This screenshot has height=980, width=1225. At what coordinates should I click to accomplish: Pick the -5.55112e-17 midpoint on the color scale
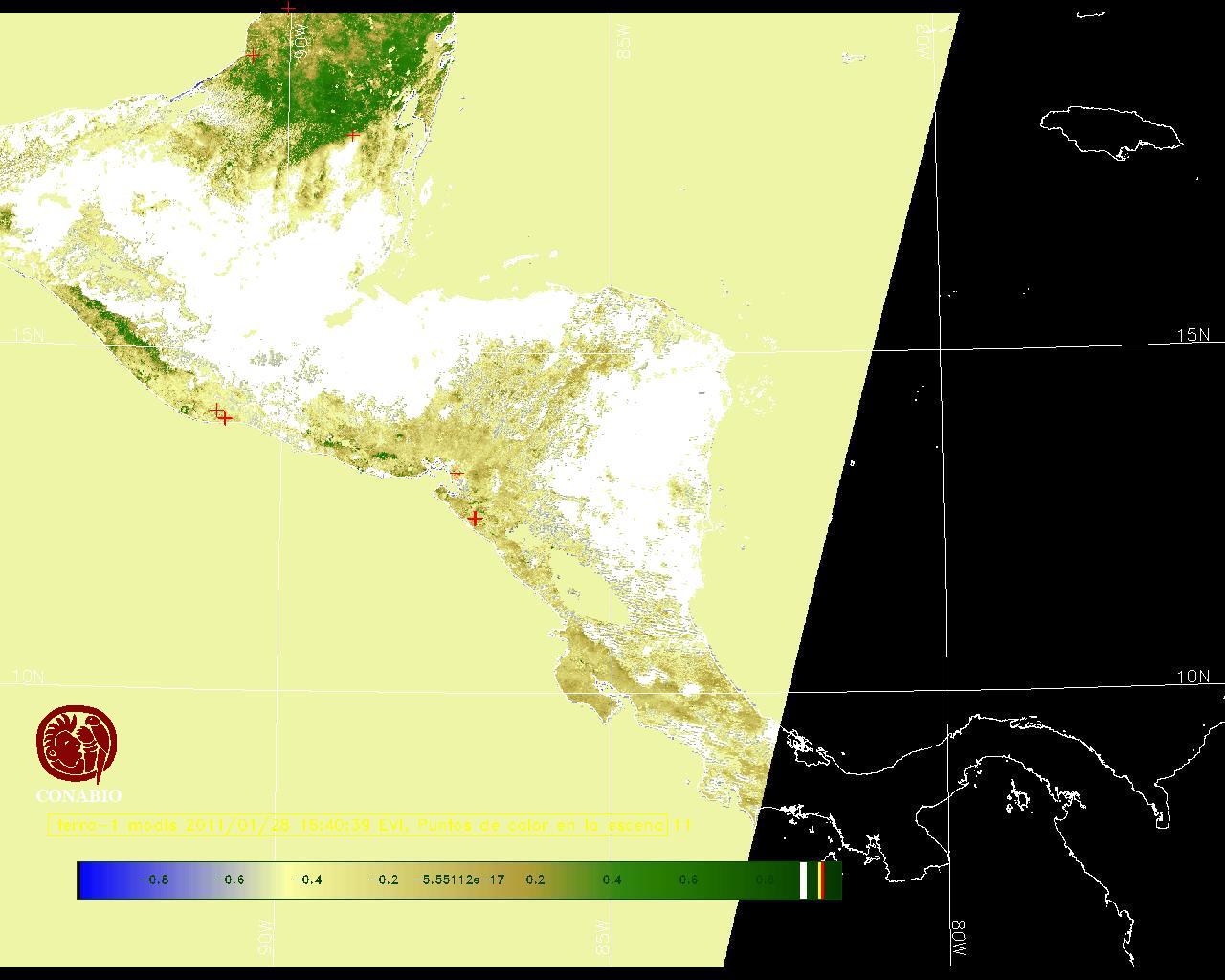tap(458, 880)
